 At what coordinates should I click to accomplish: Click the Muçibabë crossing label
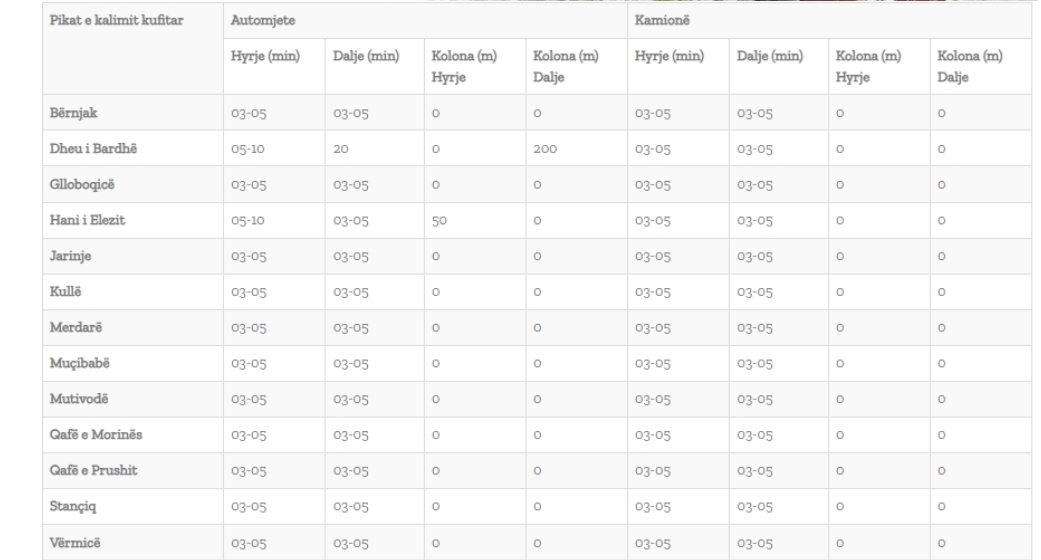pos(80,363)
